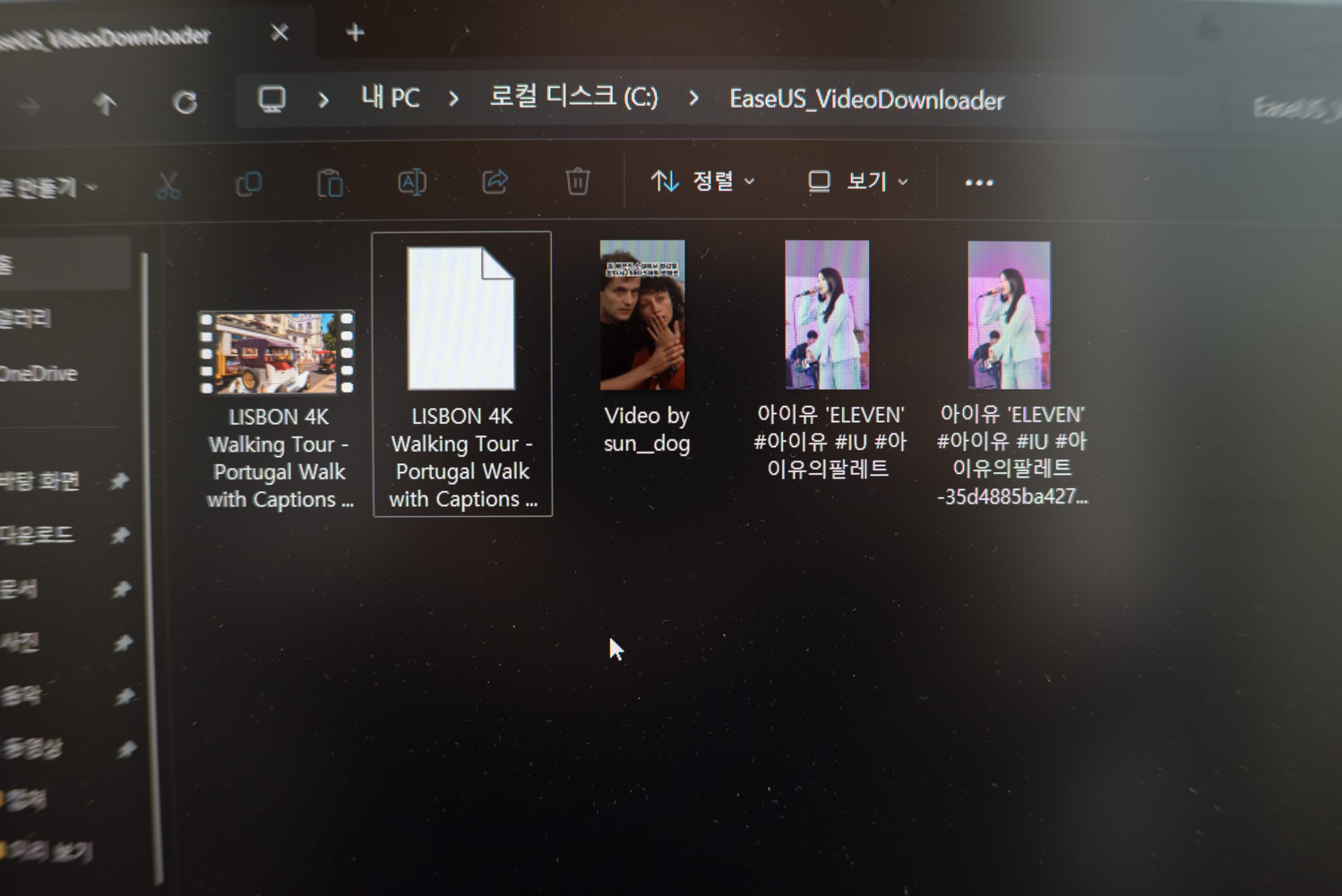1342x896 pixels.
Task: Click the Delete trash icon
Action: [x=578, y=181]
